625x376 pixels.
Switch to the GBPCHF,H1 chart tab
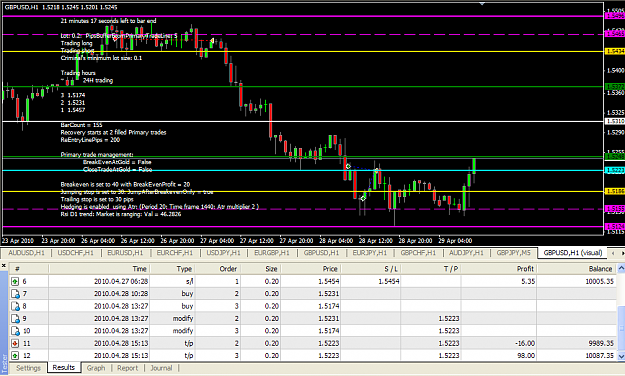(418, 253)
